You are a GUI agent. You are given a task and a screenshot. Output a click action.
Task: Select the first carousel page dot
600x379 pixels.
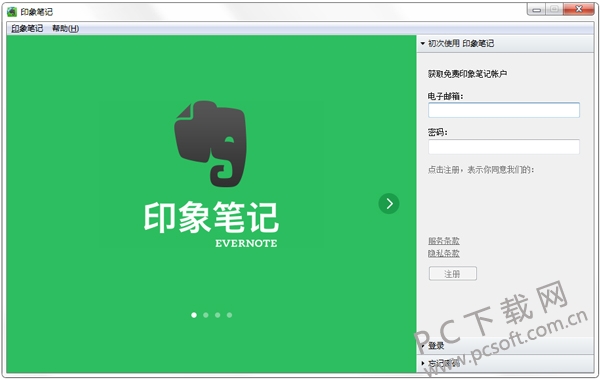(x=194, y=315)
